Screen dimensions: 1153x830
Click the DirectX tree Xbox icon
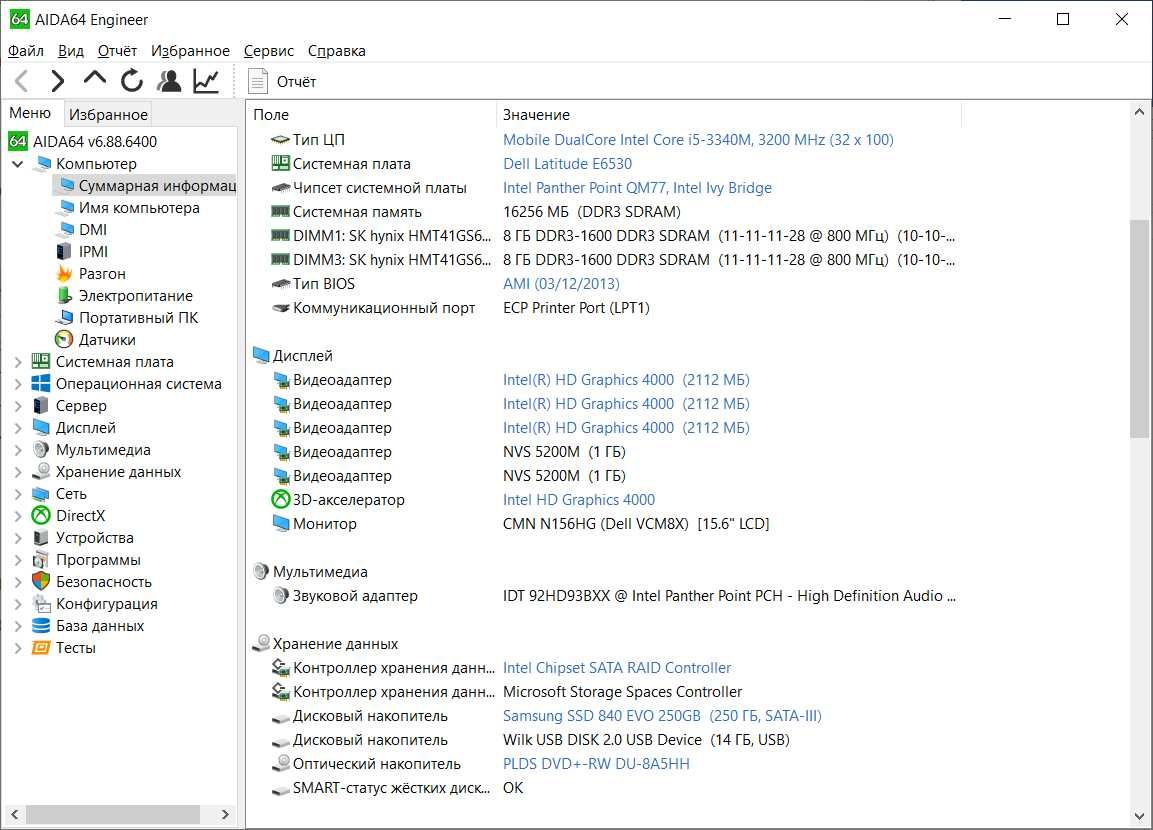click(x=40, y=515)
